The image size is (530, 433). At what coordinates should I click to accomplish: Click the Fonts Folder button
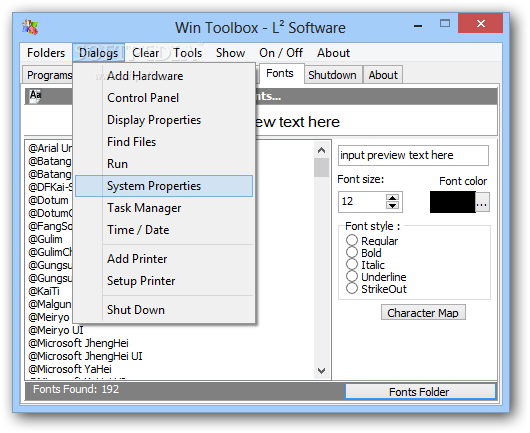click(x=420, y=392)
